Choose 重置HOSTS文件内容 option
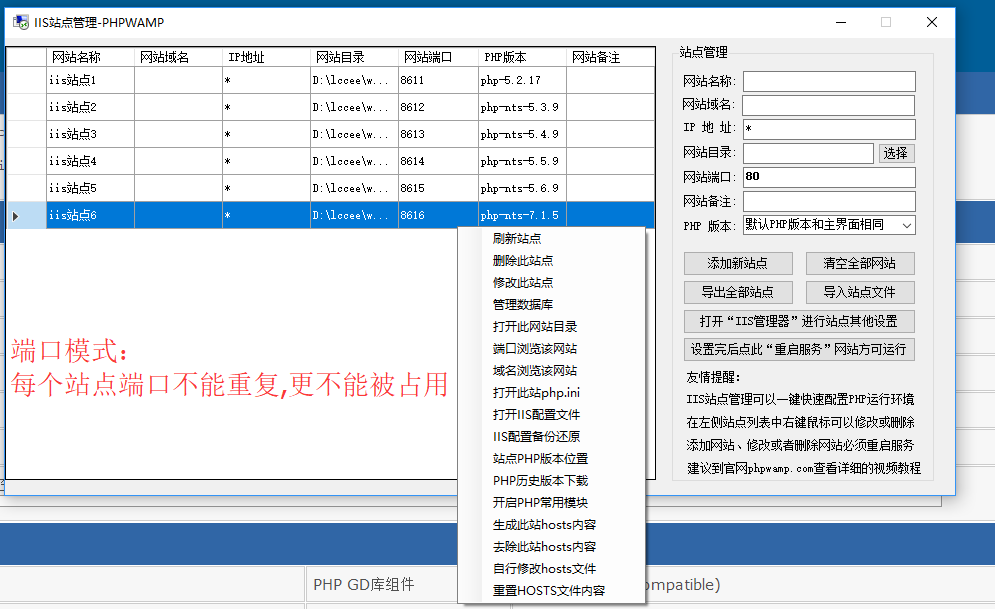The width and height of the screenshot is (995, 609). 549,590
